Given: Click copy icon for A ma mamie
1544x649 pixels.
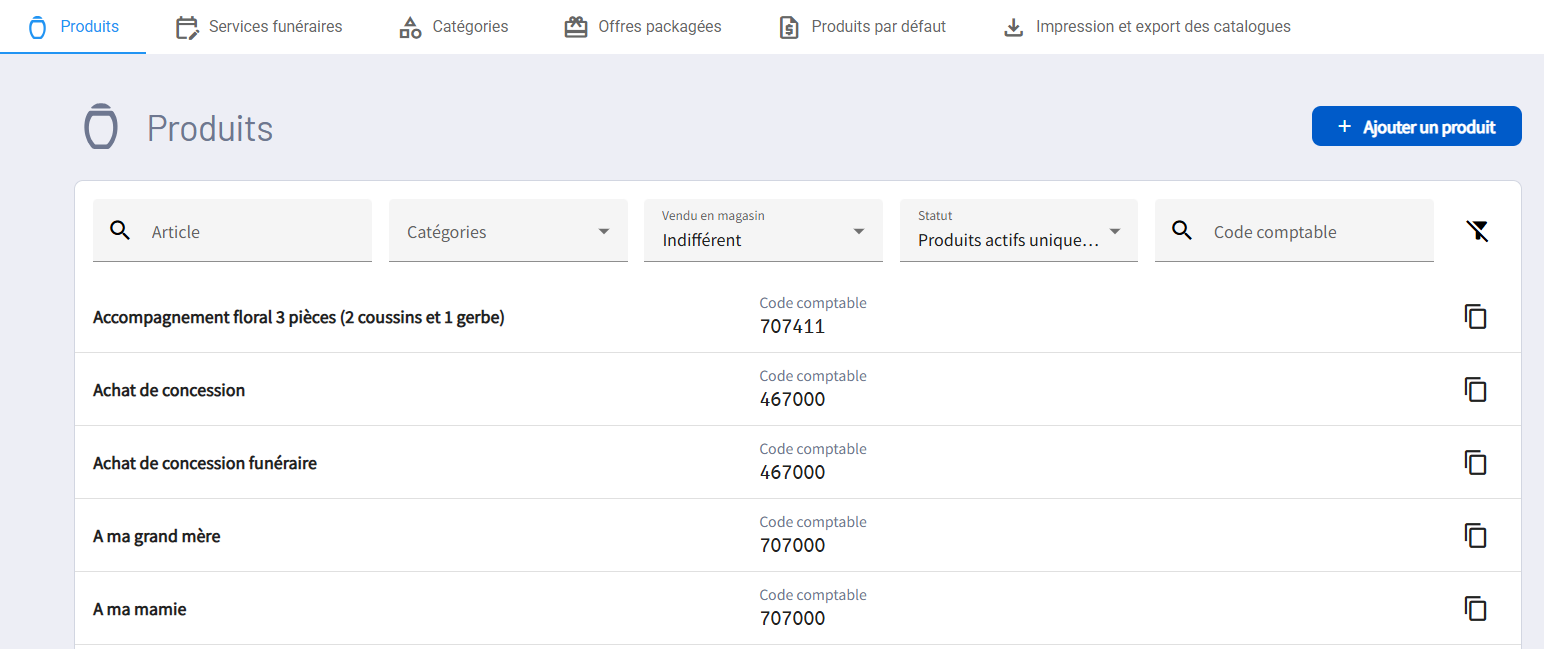Looking at the screenshot, I should coord(1475,609).
